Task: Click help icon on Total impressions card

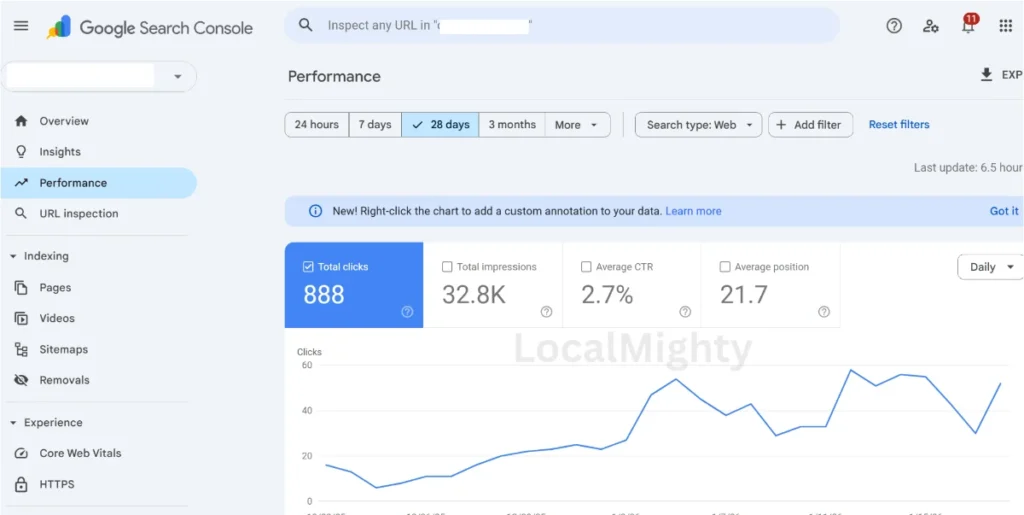Action: point(547,312)
